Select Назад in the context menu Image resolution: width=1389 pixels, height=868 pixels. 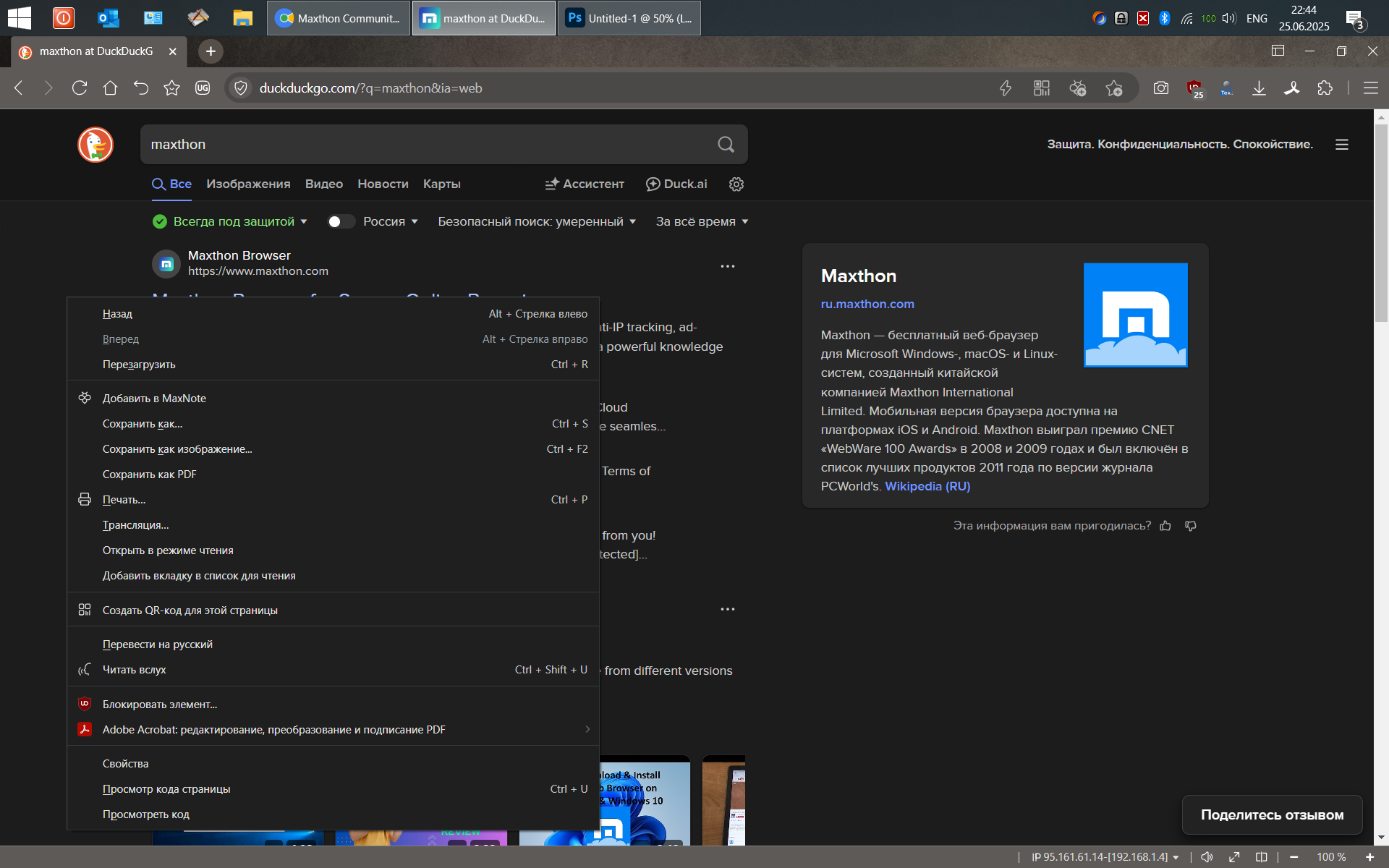pyautogui.click(x=333, y=314)
